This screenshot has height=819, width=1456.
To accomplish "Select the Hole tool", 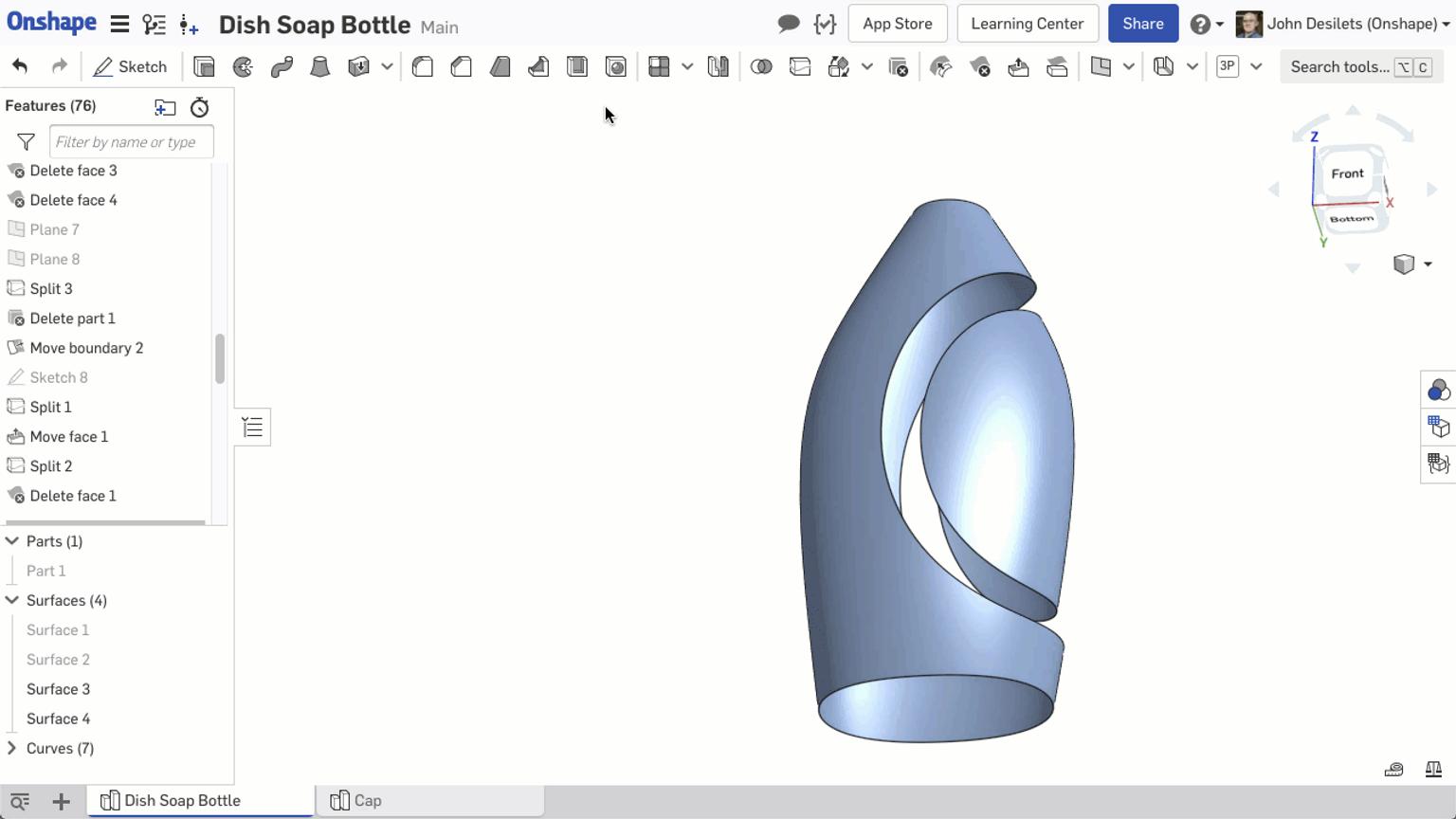I will coord(616,66).
